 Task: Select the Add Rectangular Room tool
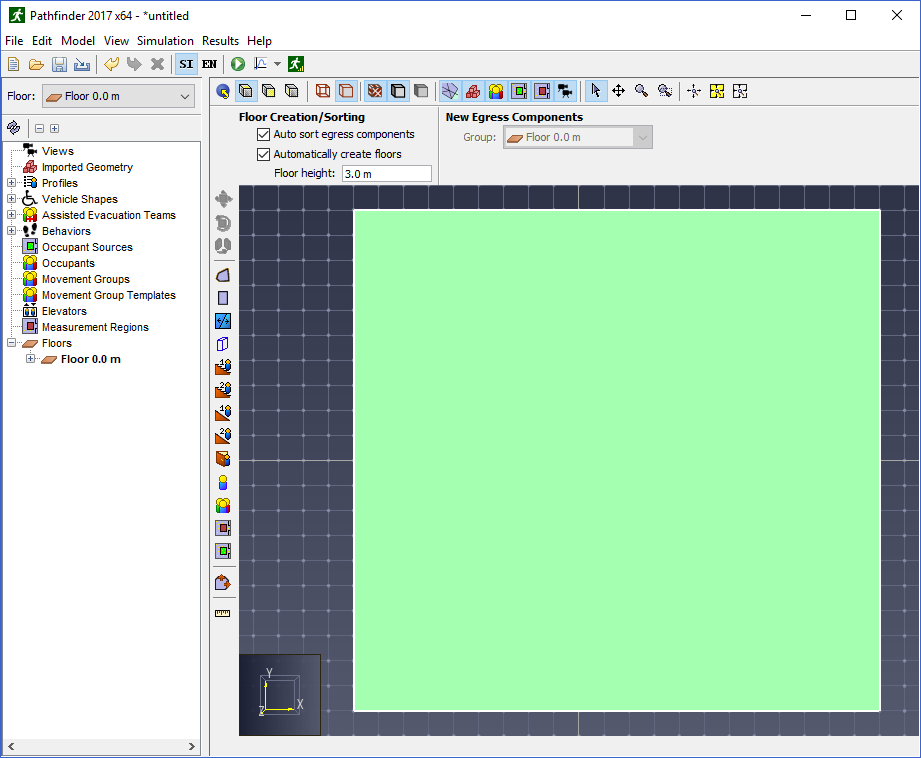[223, 298]
